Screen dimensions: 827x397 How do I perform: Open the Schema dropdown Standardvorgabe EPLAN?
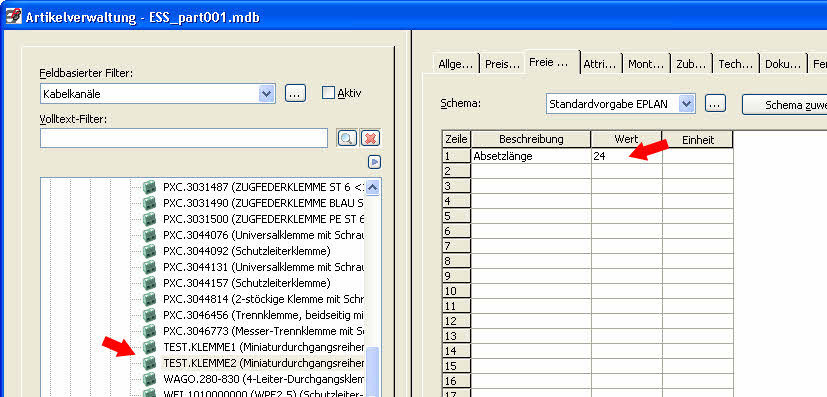click(x=687, y=104)
